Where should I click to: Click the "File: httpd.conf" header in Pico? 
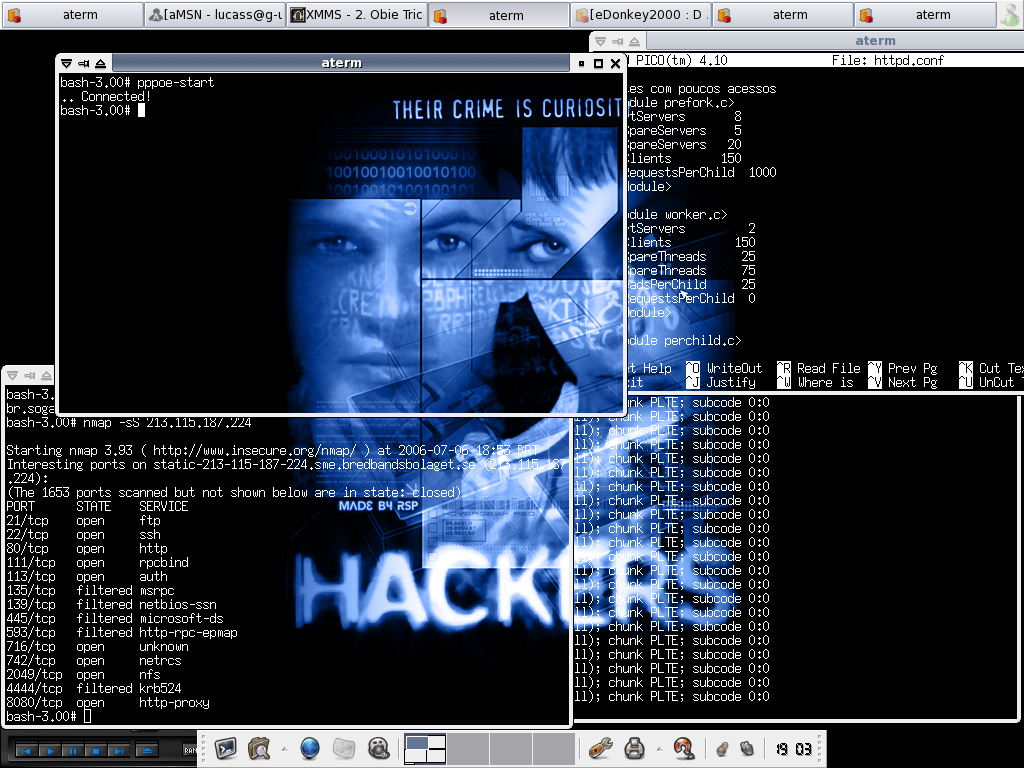pos(888,60)
